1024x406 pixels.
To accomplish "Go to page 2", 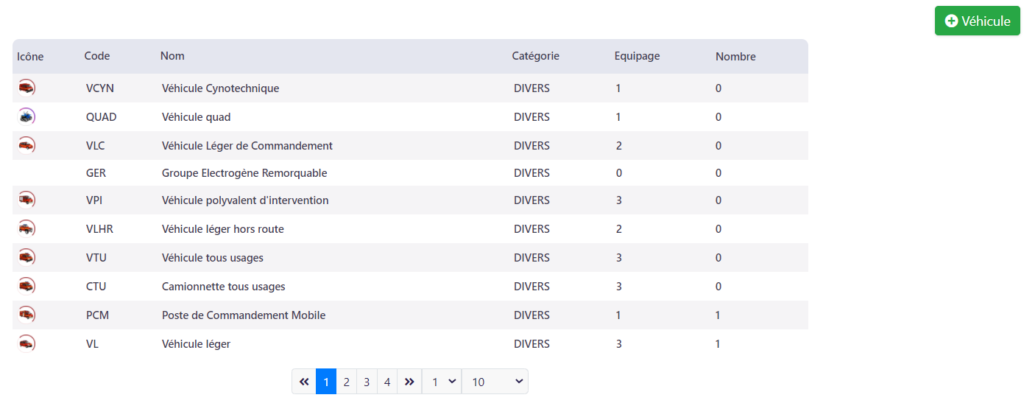I will [x=346, y=382].
